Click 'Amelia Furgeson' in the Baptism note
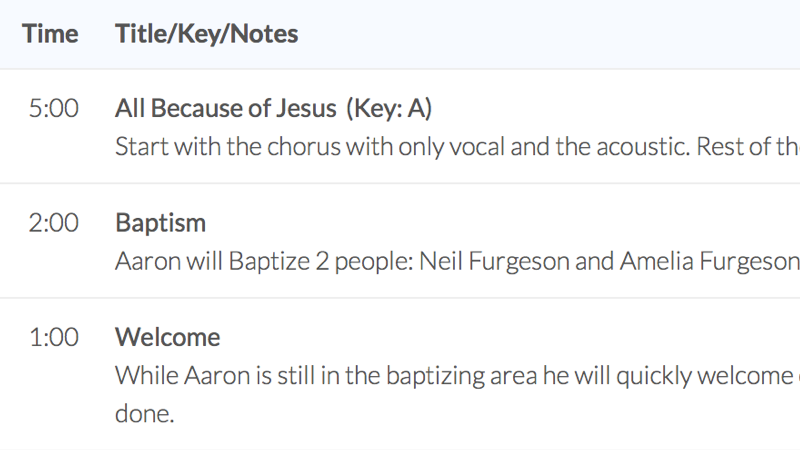The image size is (800, 450). (710, 261)
